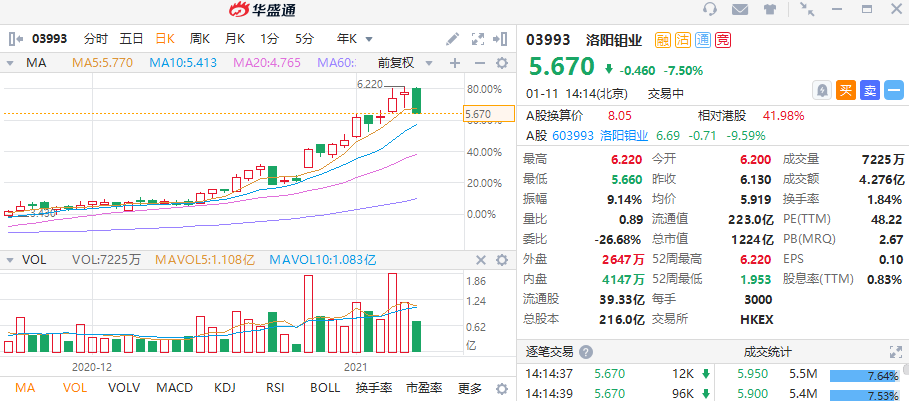Image resolution: width=909 pixels, height=401 pixels.
Task: Toggle the MACD indicator
Action: click(x=175, y=388)
